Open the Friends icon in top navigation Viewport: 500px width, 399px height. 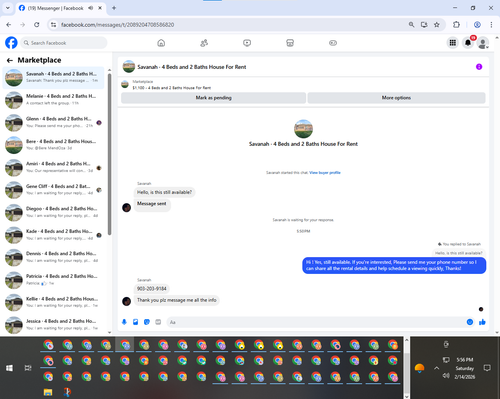[204, 43]
